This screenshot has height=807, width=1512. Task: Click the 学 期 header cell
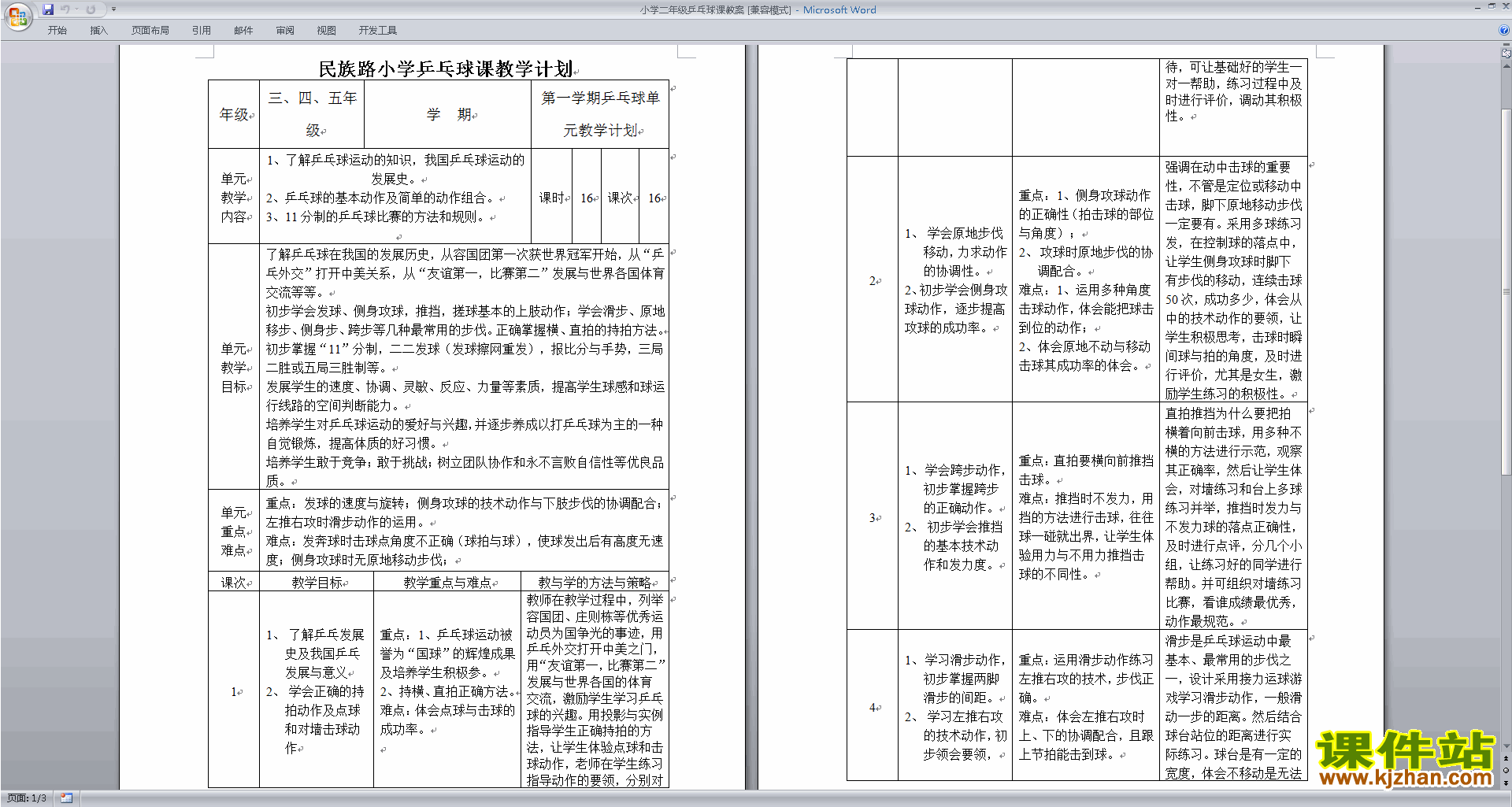(x=449, y=115)
